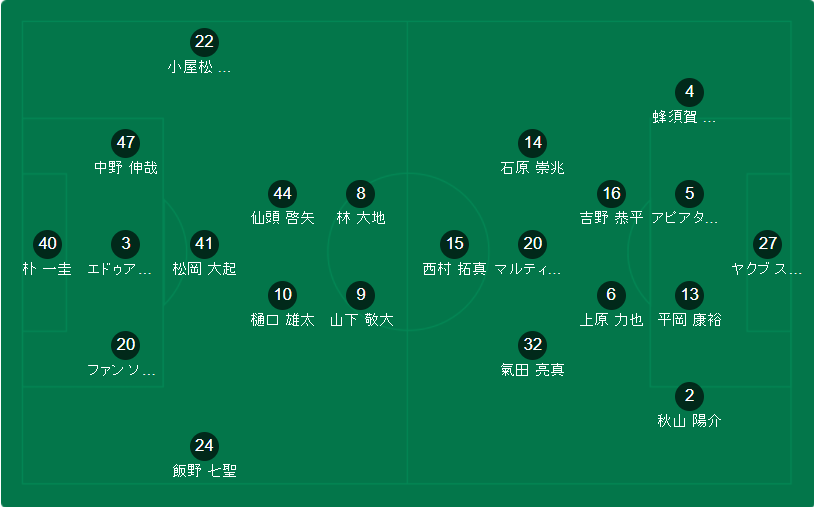Viewport: 814px width, 507px height.
Task: Click number 4 player circle
Action: 689,92
